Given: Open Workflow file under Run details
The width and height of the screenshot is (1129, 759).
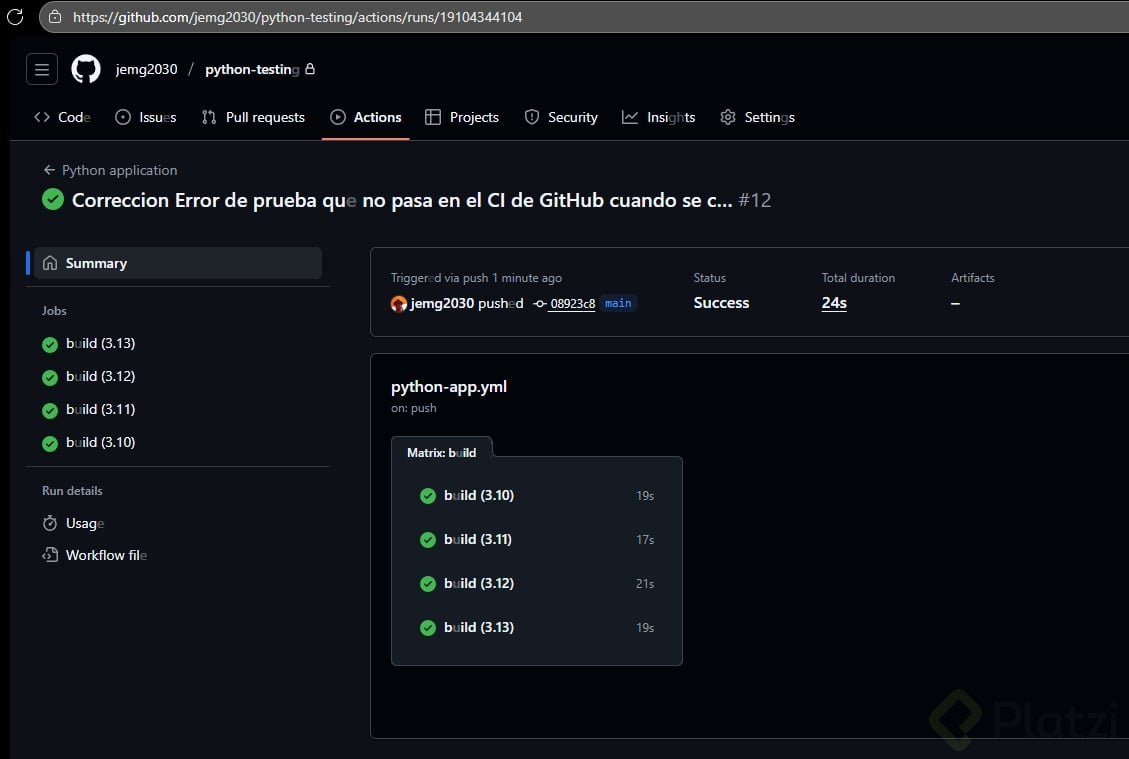Looking at the screenshot, I should (107, 555).
